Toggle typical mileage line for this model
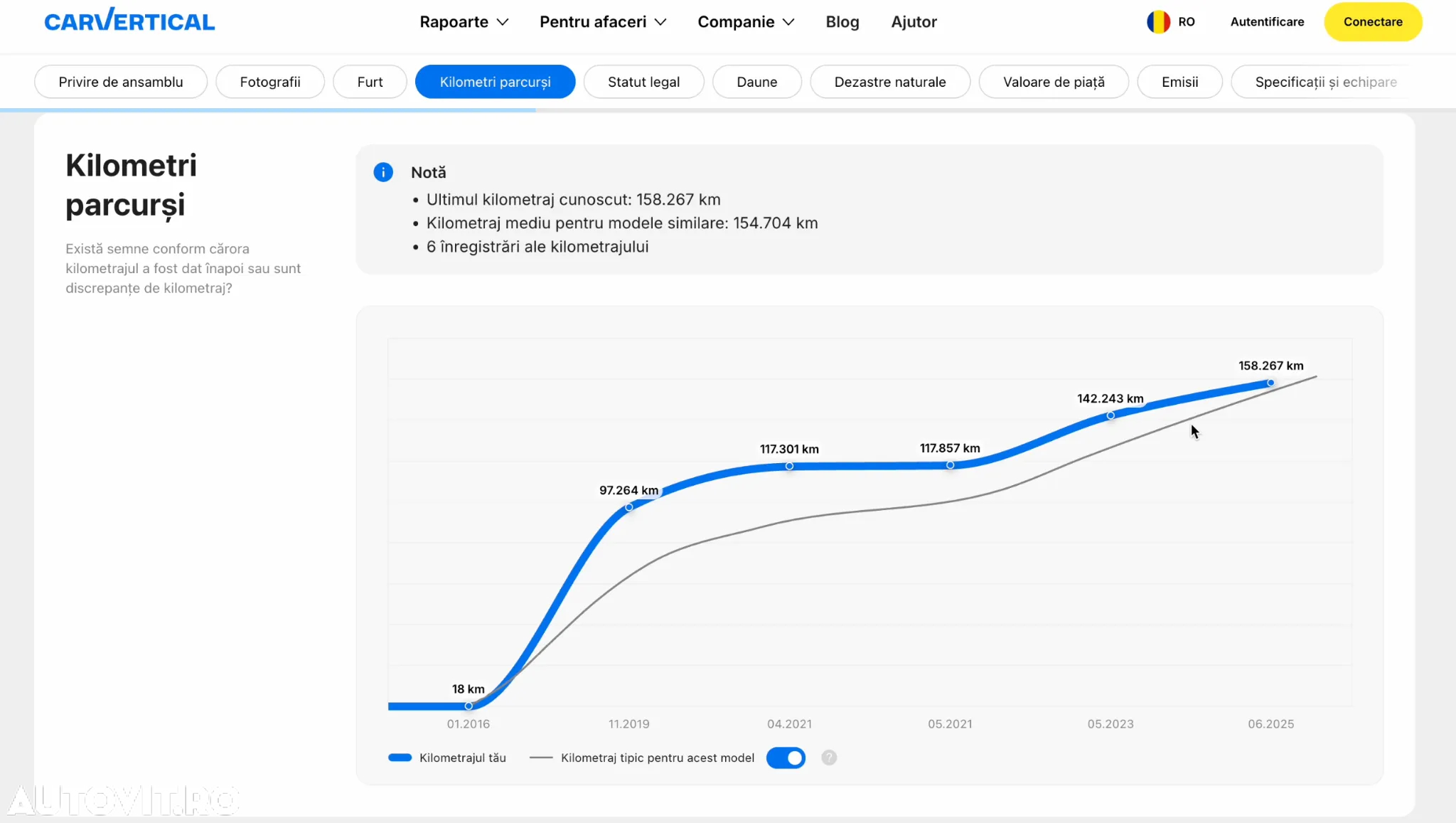This screenshot has height=823, width=1456. (786, 758)
